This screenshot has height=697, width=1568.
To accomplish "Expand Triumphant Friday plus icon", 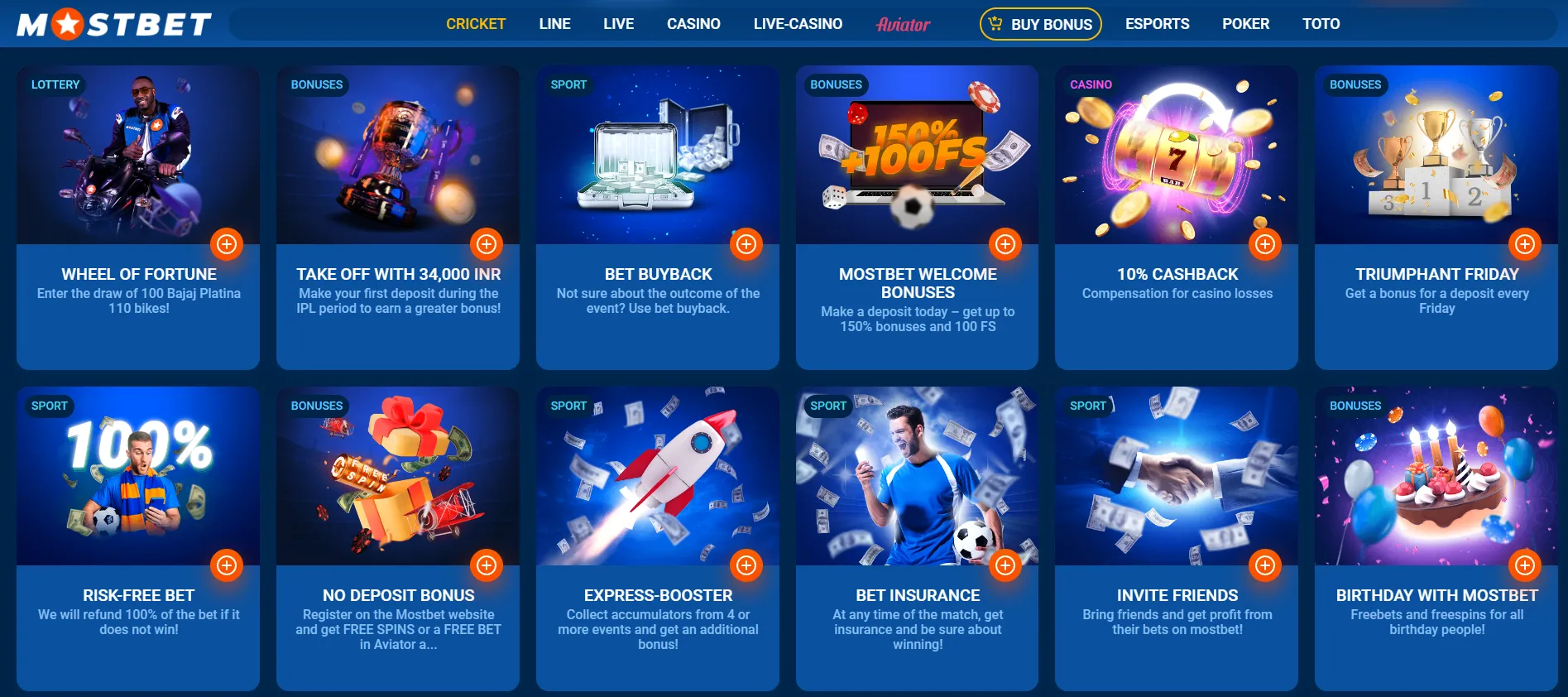I will point(1525,244).
